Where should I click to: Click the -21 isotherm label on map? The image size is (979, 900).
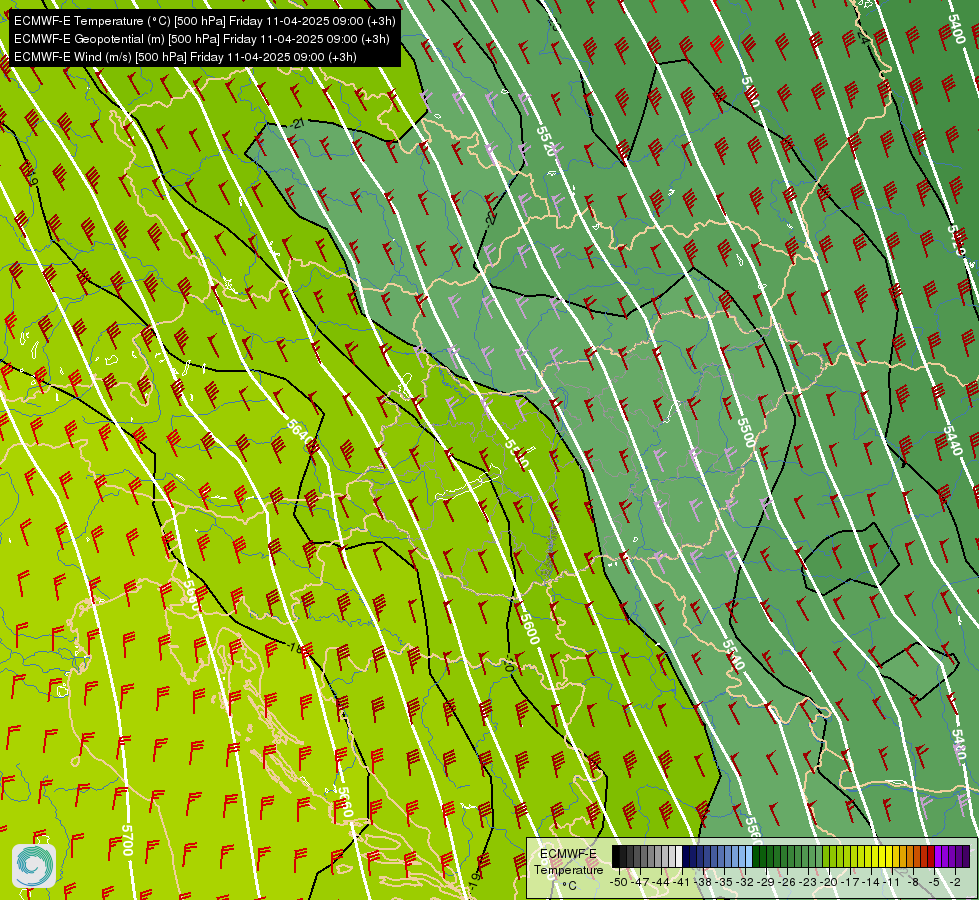298,123
